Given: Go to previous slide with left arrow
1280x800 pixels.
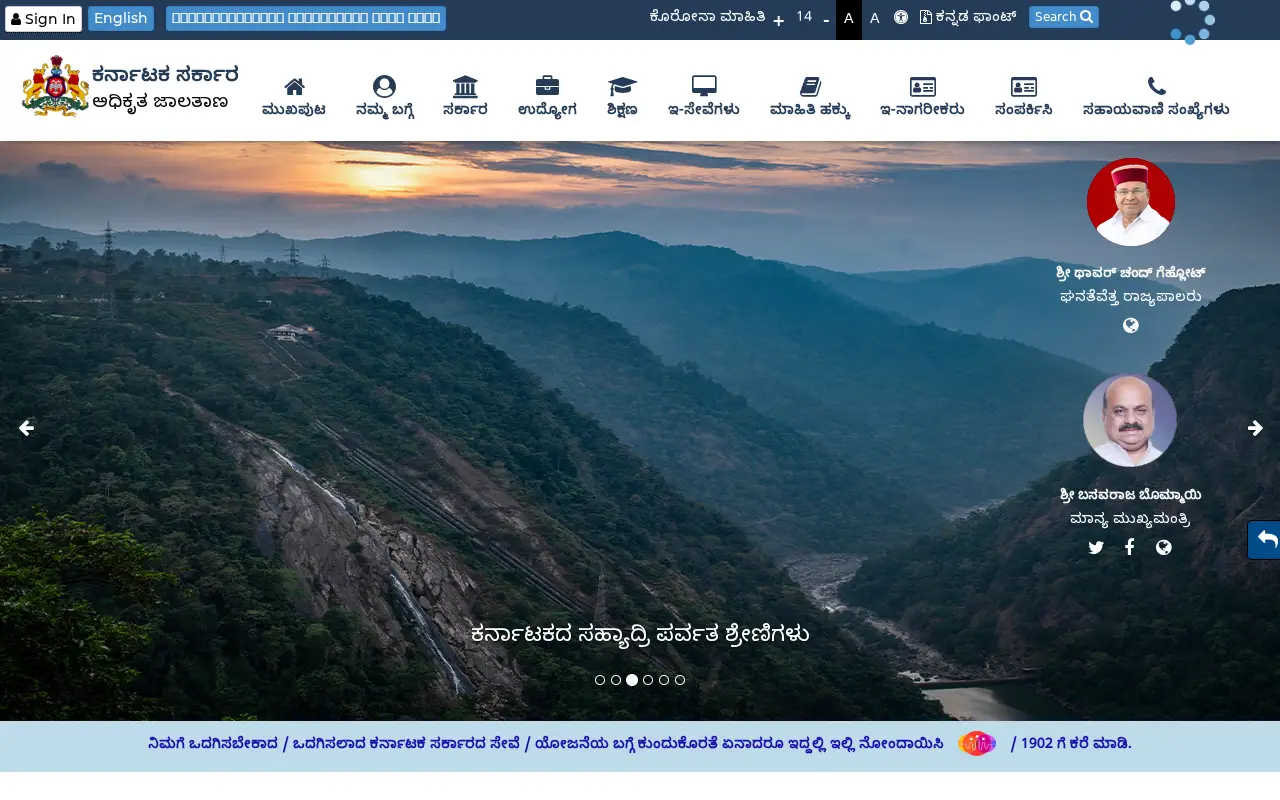Looking at the screenshot, I should coord(26,428).
